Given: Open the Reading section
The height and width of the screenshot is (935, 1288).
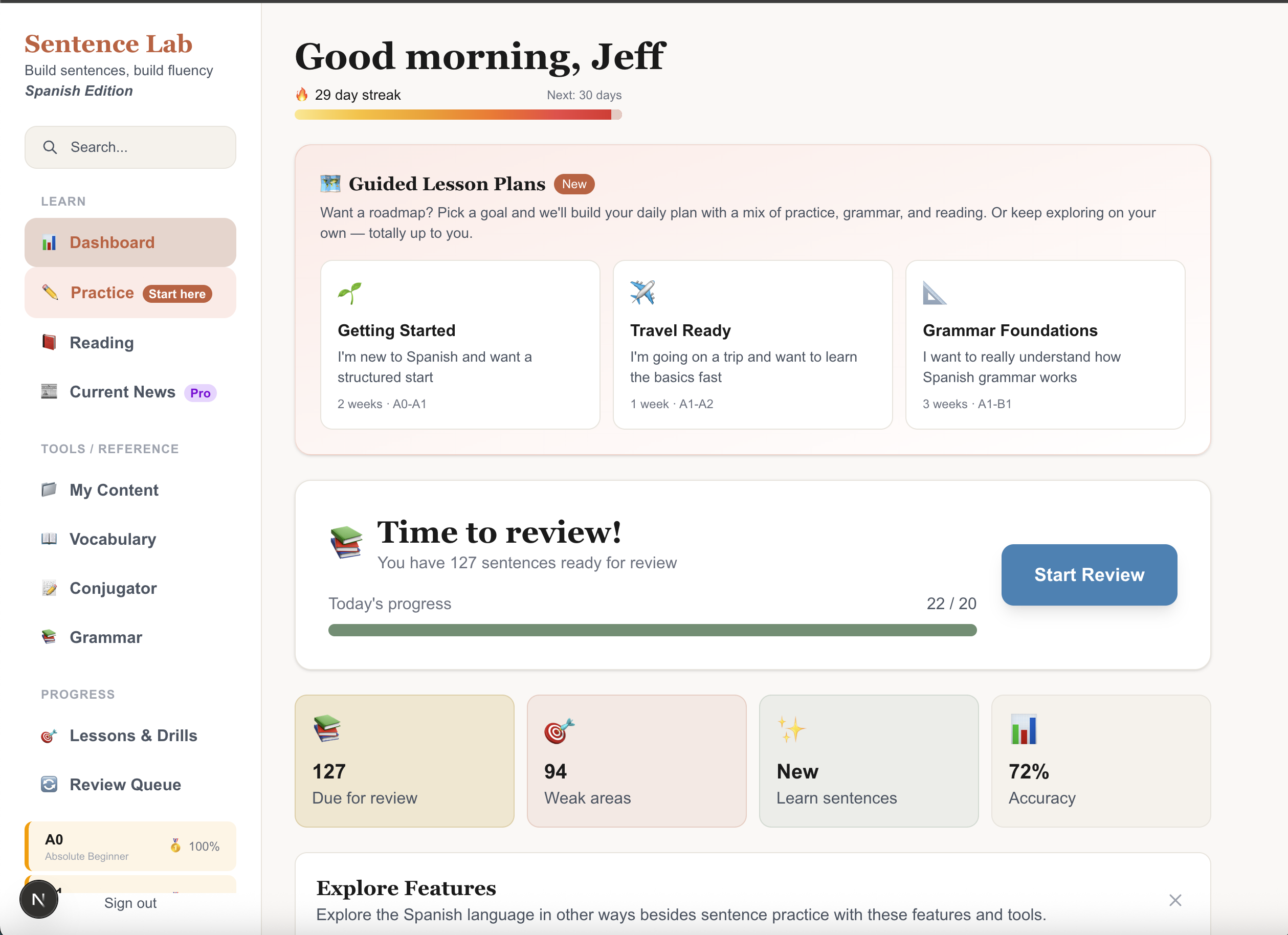Looking at the screenshot, I should (x=130, y=342).
